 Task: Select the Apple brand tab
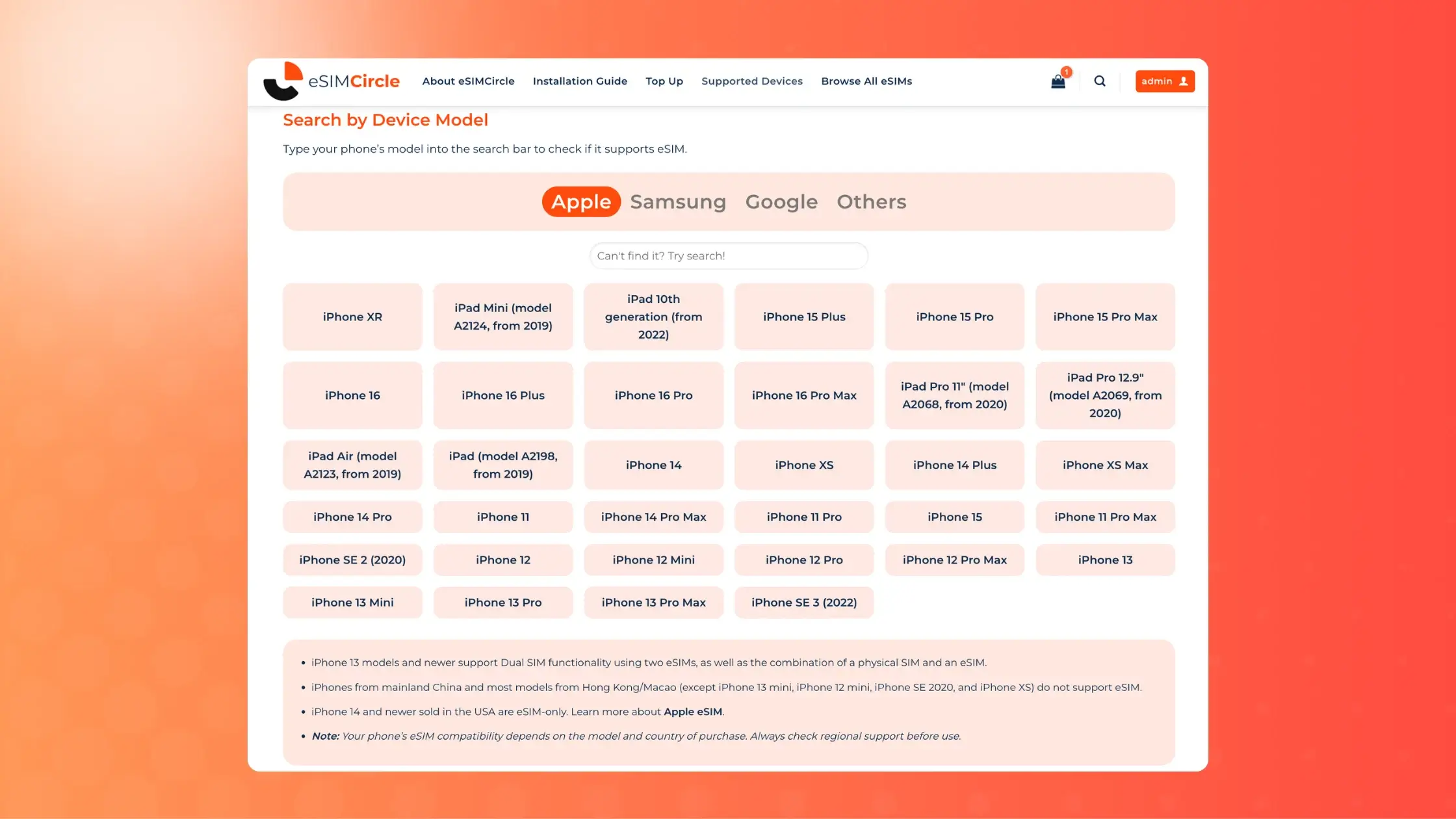581,201
